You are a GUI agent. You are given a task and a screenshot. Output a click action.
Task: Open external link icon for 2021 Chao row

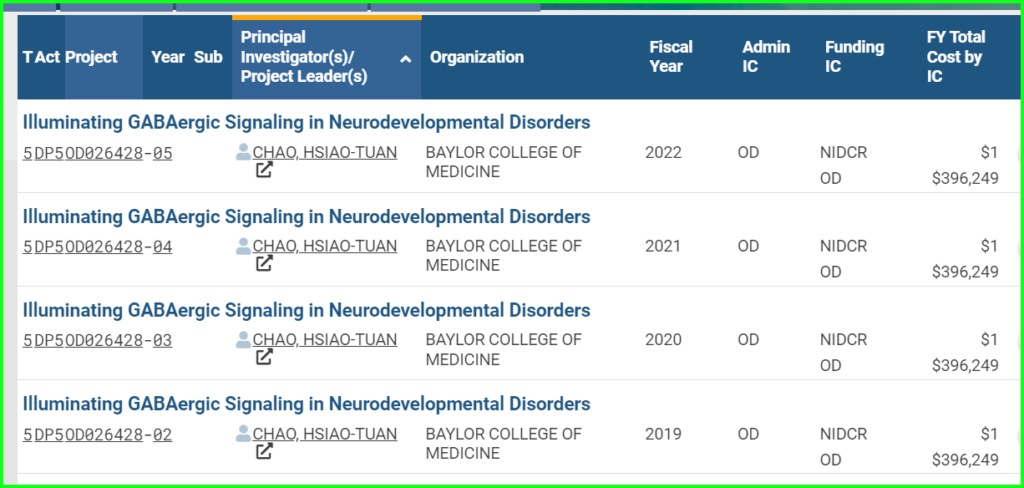click(264, 264)
